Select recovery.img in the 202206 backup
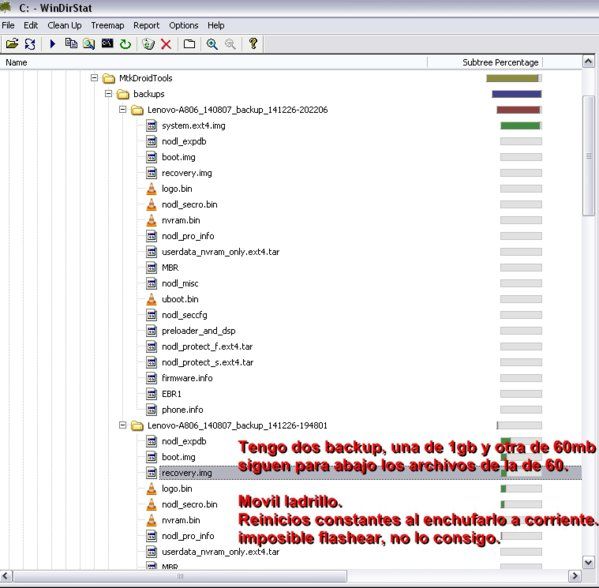Screen dimensions: 599x588 coord(187,173)
